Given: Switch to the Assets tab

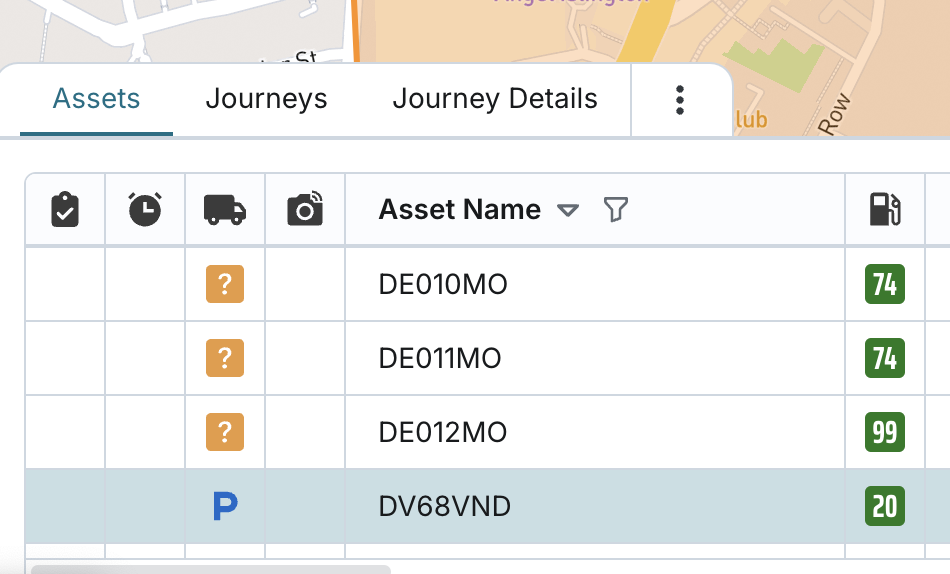Looking at the screenshot, I should (96, 99).
